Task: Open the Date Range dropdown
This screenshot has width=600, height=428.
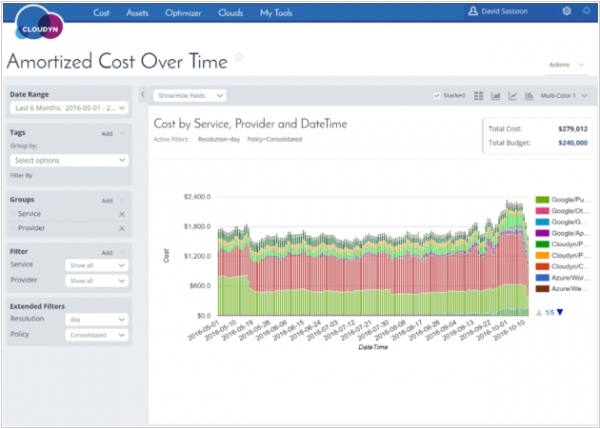Action: pos(69,106)
